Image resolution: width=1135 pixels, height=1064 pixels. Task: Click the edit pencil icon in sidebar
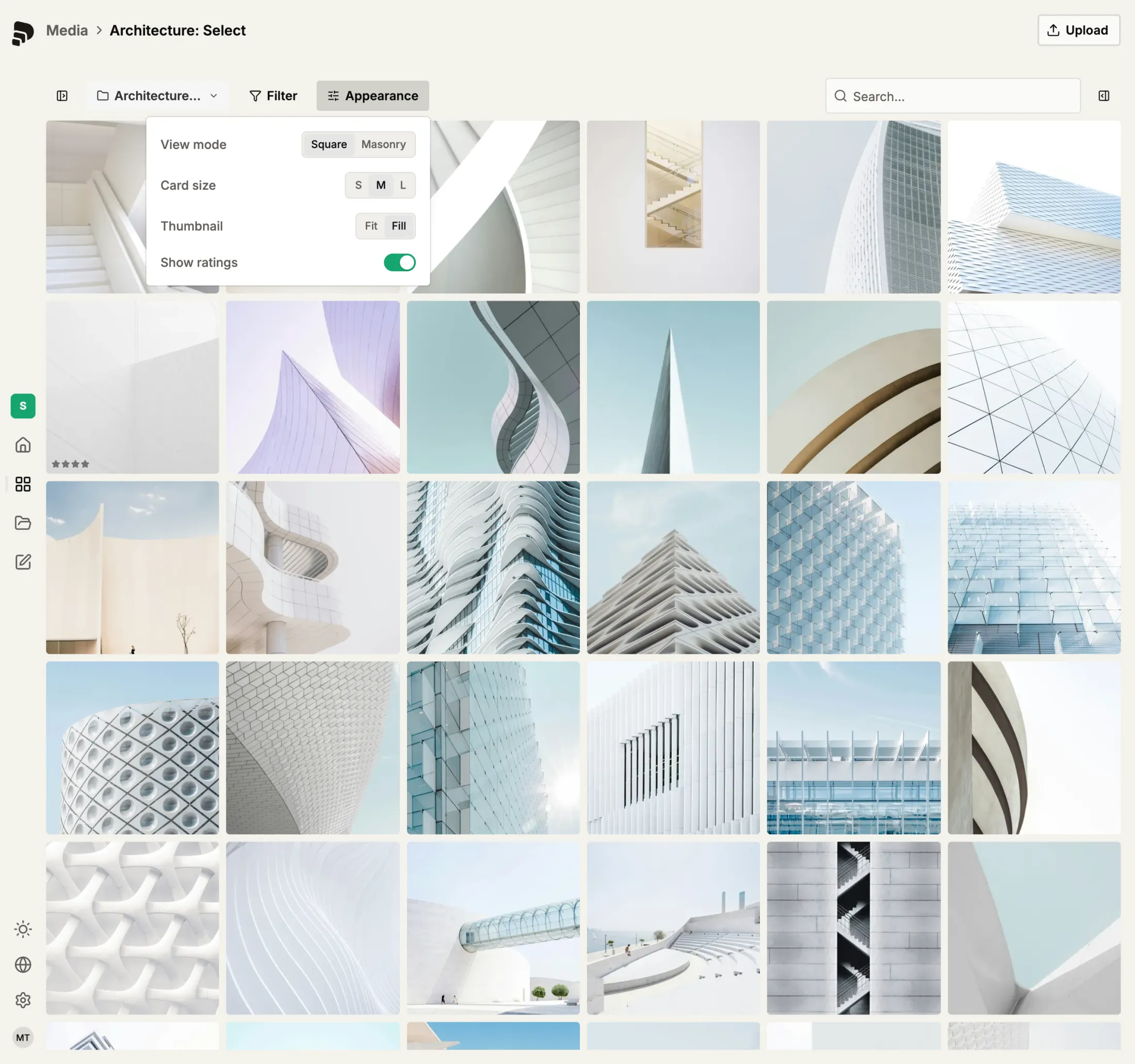coord(23,562)
